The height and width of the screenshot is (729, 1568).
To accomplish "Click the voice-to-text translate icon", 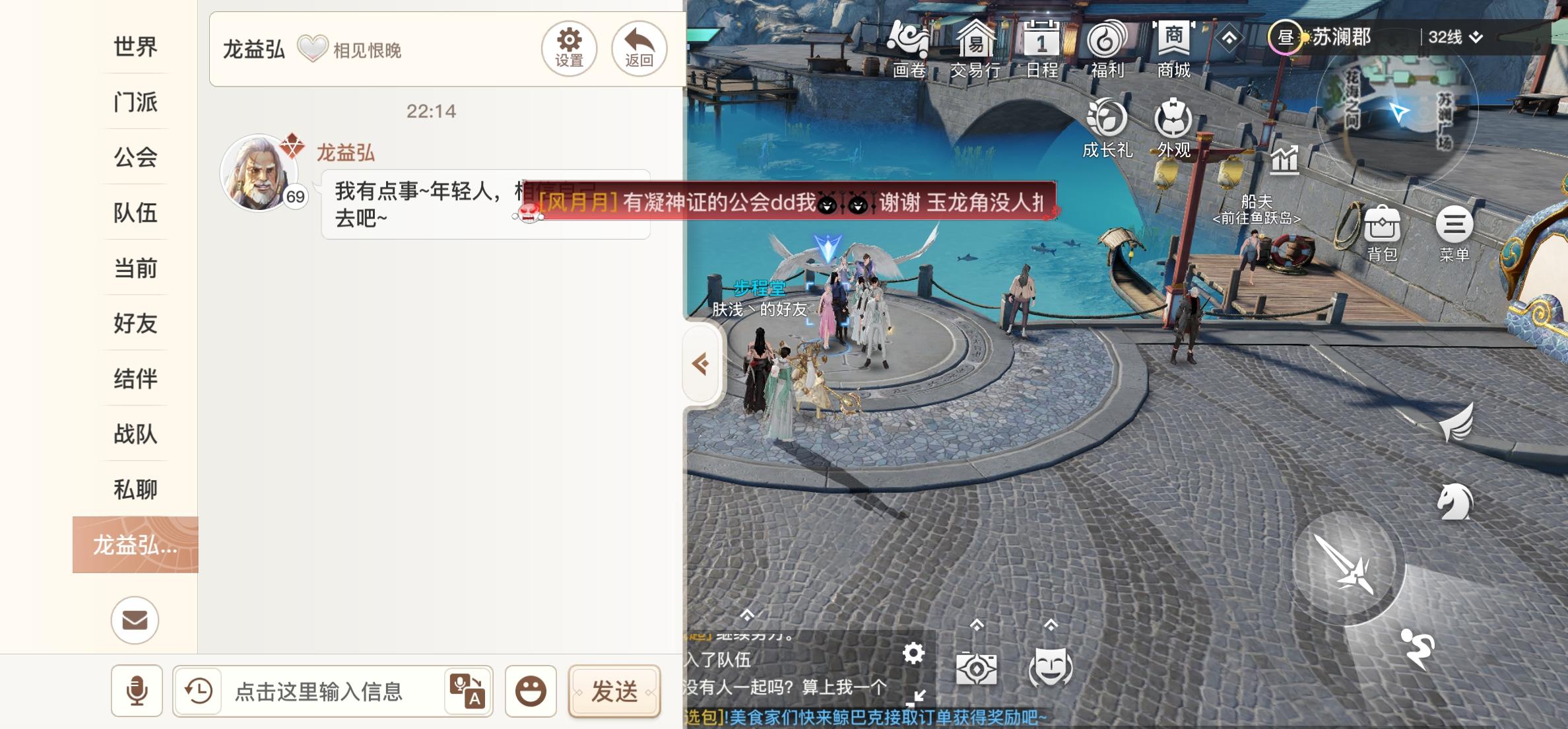I will point(467,691).
